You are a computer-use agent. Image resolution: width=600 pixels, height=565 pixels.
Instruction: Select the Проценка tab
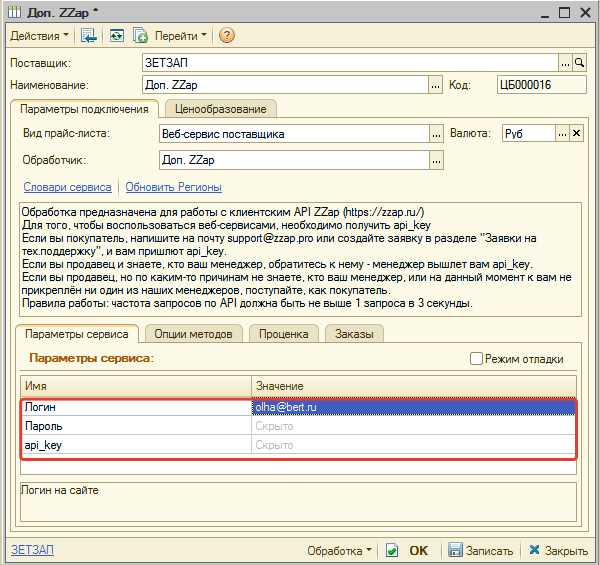pos(284,334)
